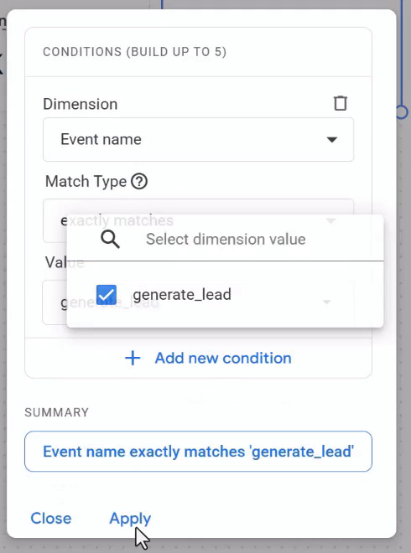The width and height of the screenshot is (411, 553).
Task: Click the Add new condition link
Action: 223,358
